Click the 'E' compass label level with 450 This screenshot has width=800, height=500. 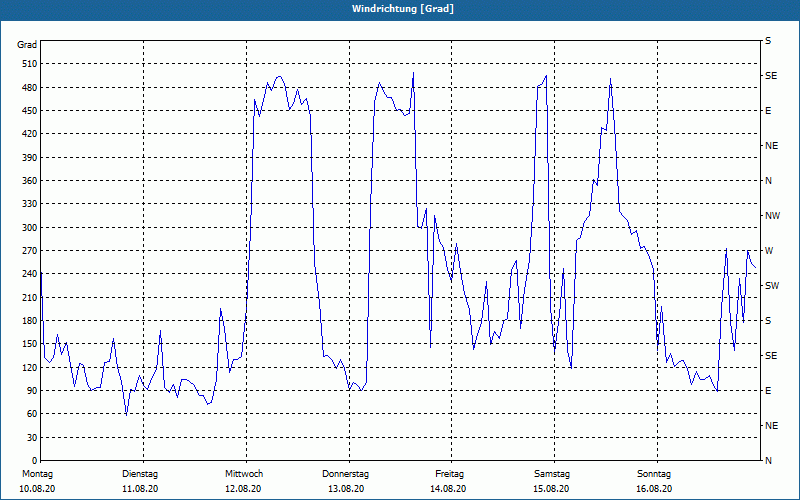coord(768,111)
